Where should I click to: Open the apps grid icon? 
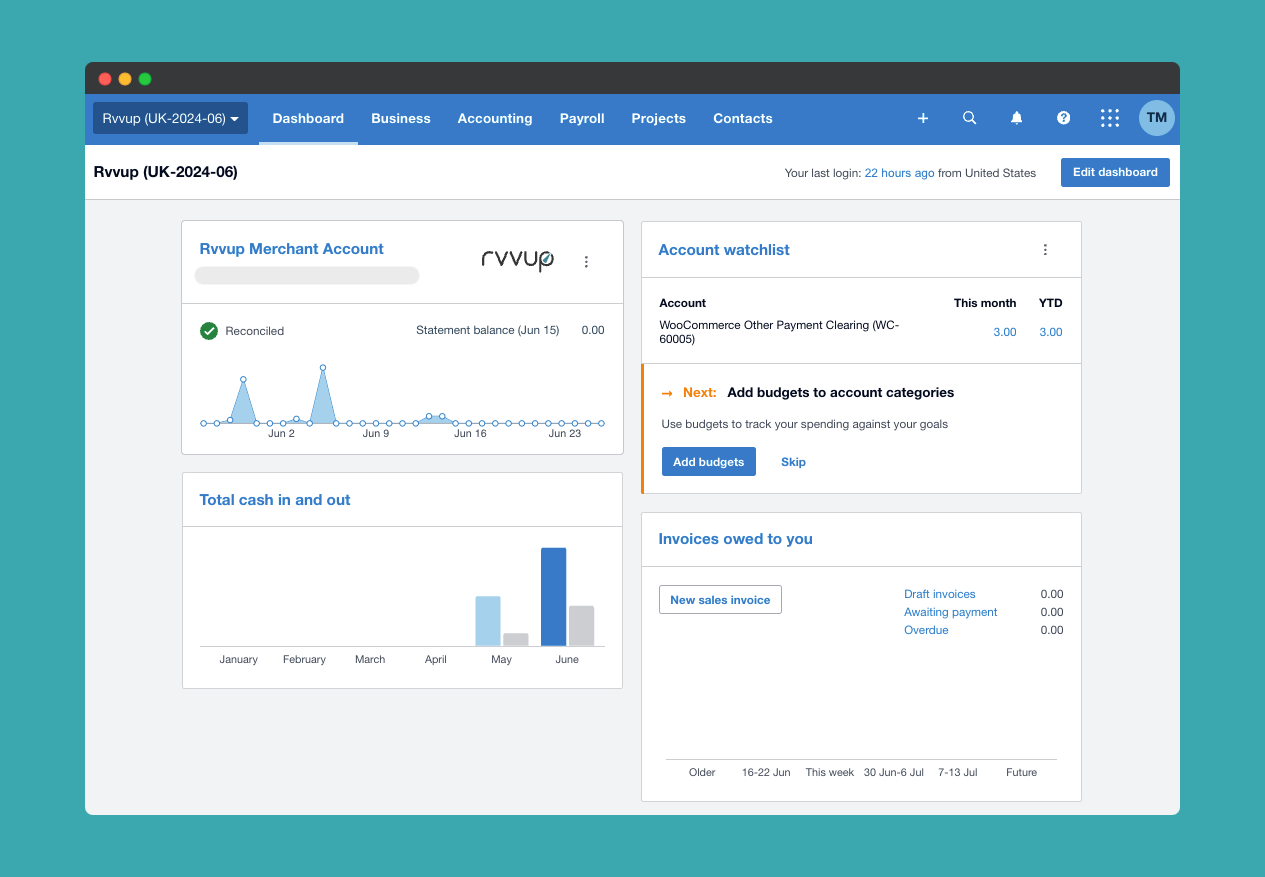(x=1110, y=118)
